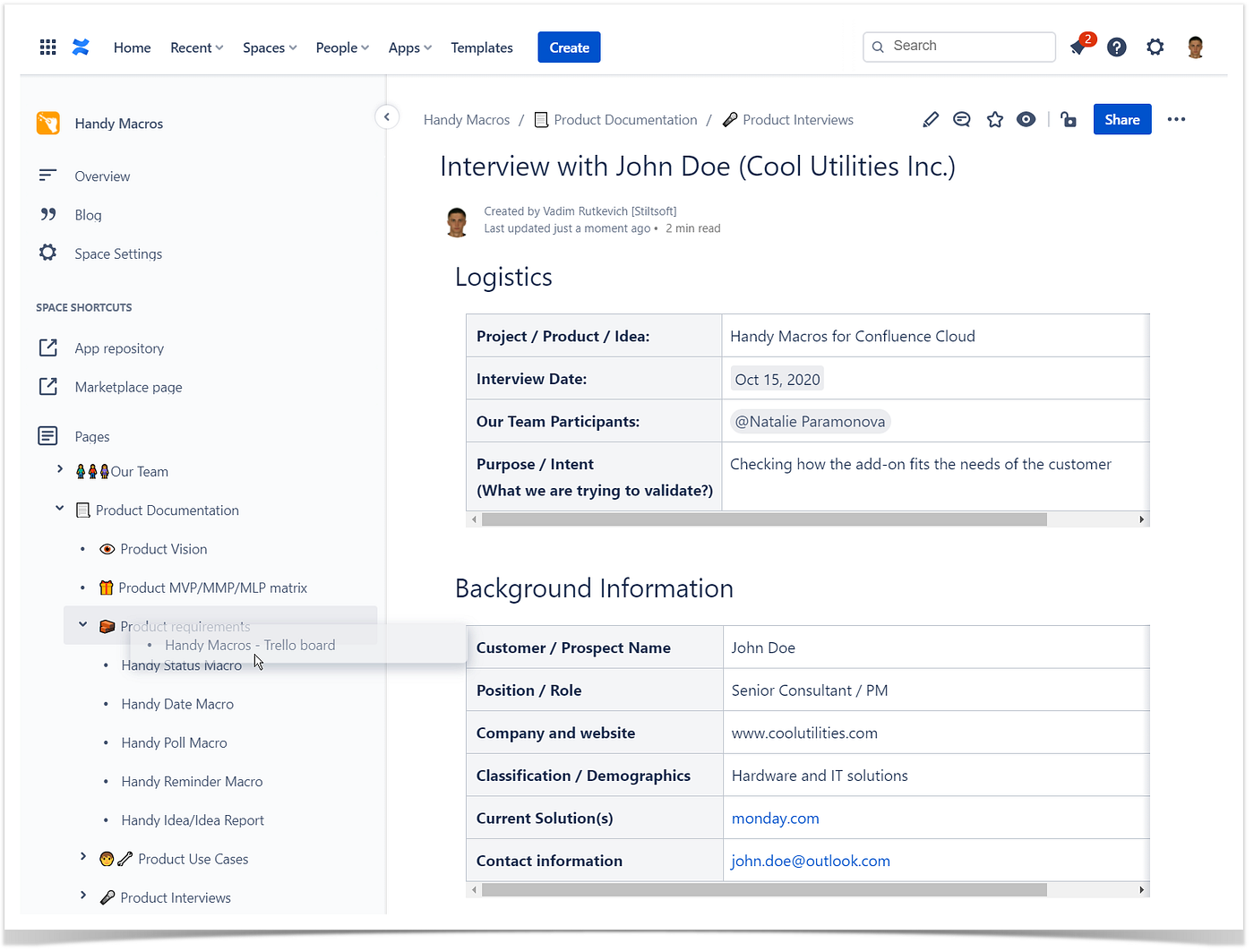Open the Handy Idea/Idea Report page
Image resolution: width=1254 pixels, height=952 pixels.
point(193,820)
